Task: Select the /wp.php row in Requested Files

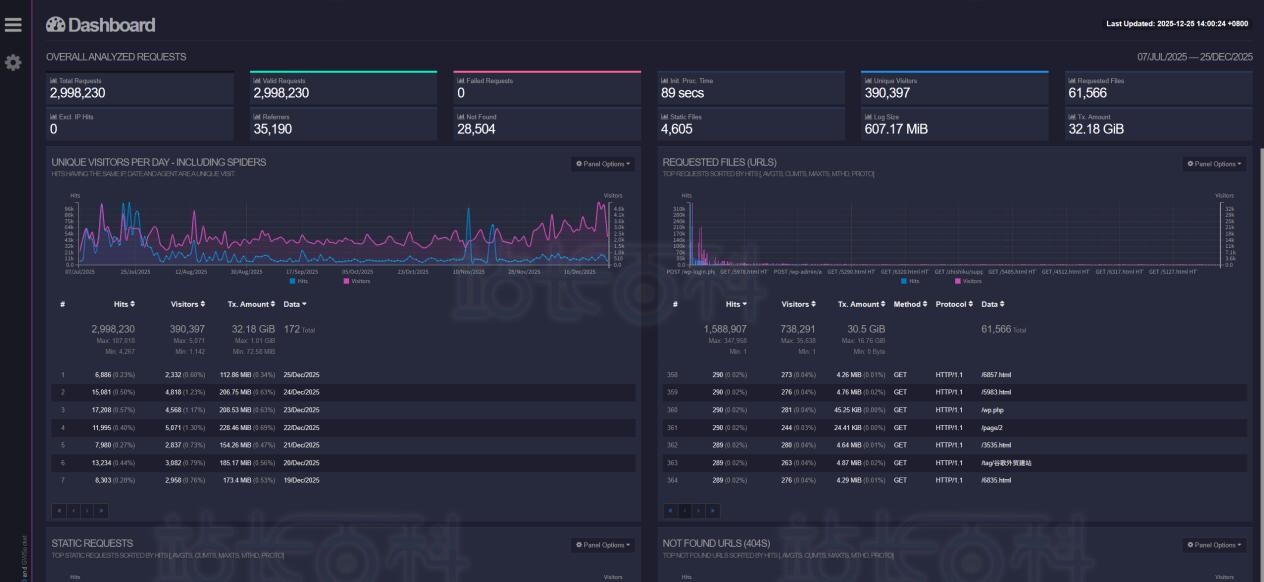Action: [992, 409]
